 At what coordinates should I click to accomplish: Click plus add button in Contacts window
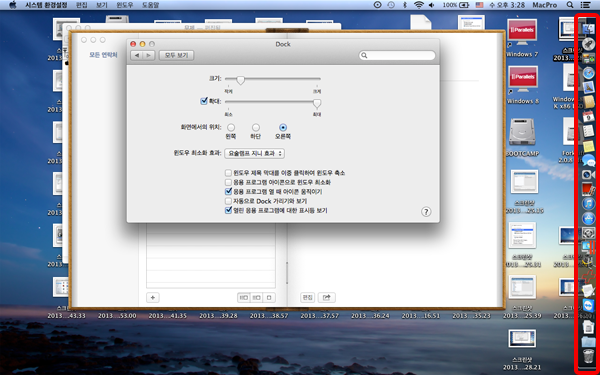(153, 297)
